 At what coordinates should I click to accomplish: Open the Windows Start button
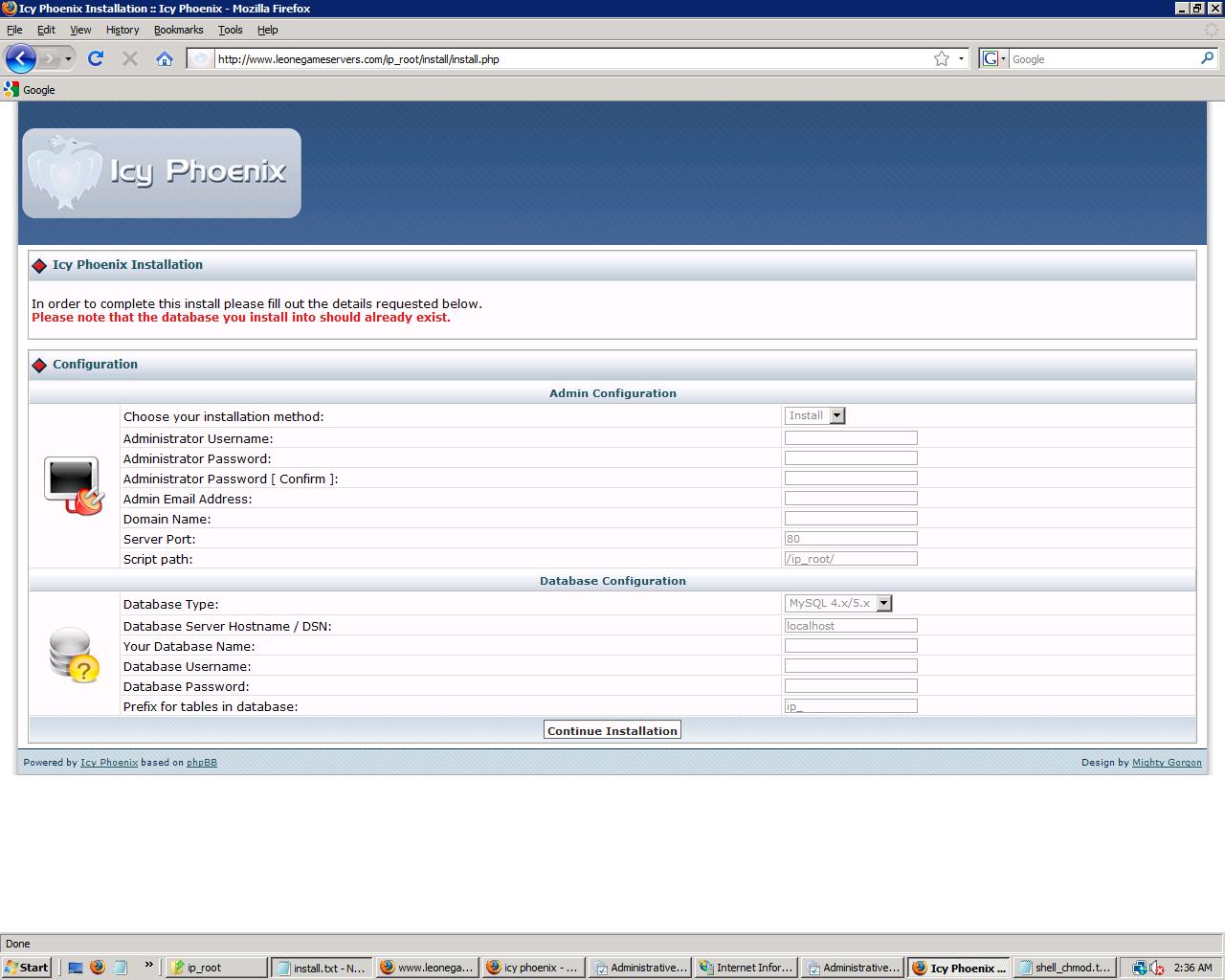[27, 968]
